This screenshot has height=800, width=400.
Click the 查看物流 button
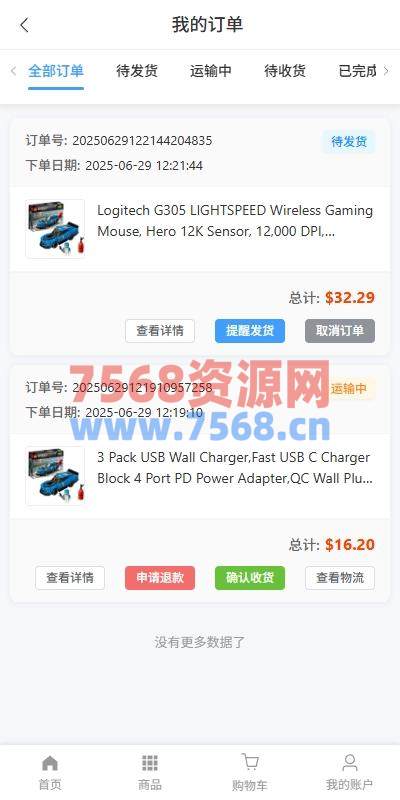(x=340, y=578)
